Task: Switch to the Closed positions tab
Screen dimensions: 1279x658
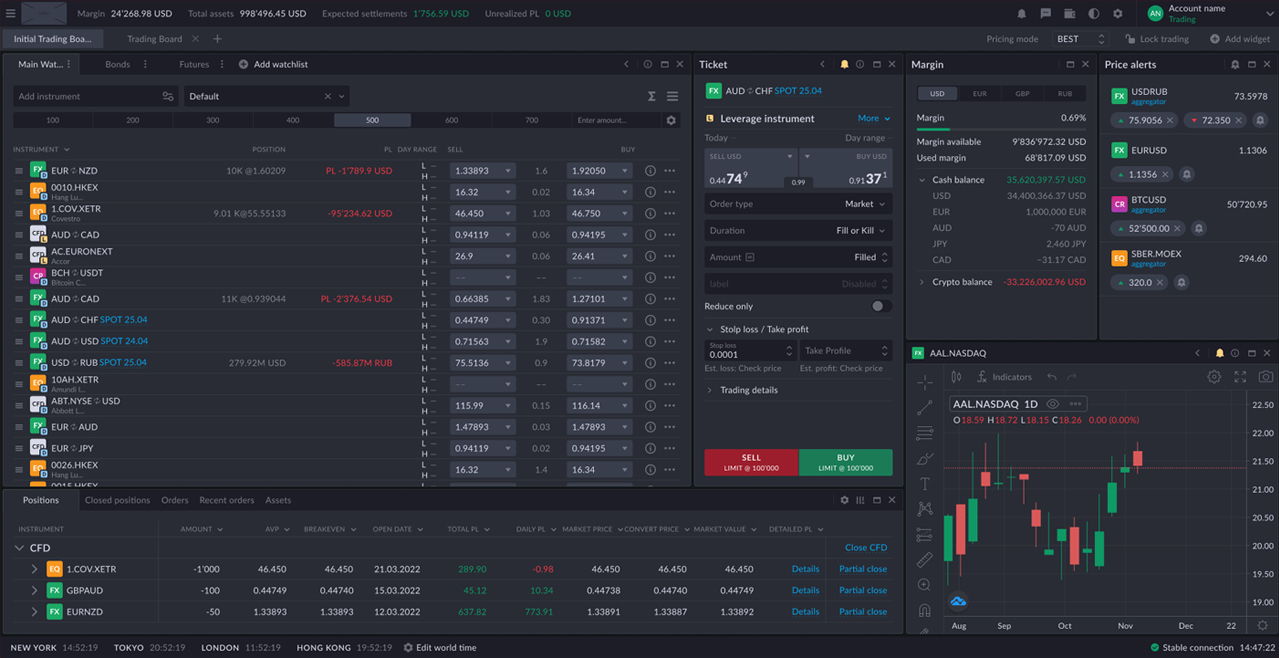Action: (x=117, y=500)
